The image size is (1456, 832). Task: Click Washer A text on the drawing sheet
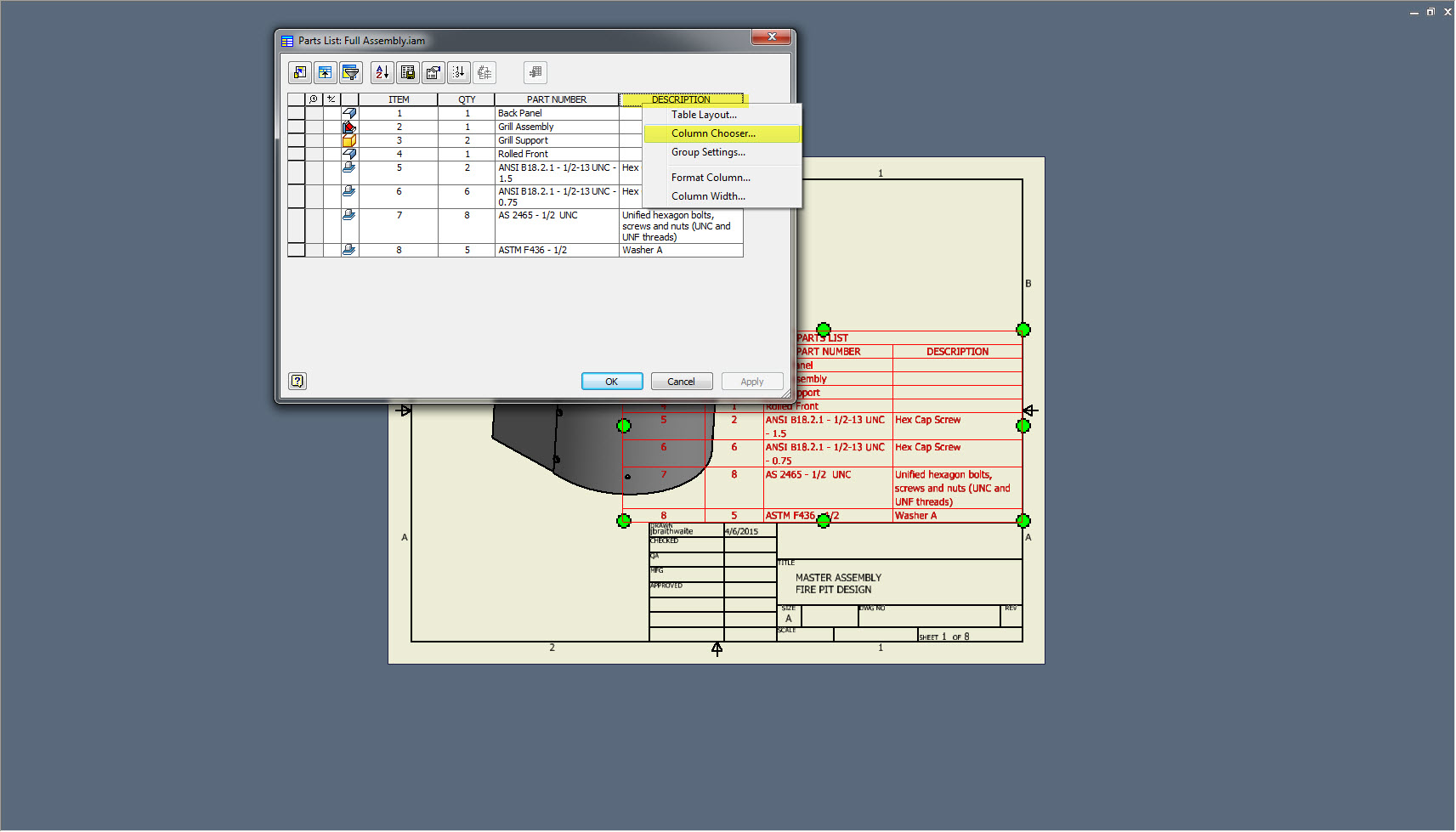click(x=915, y=516)
